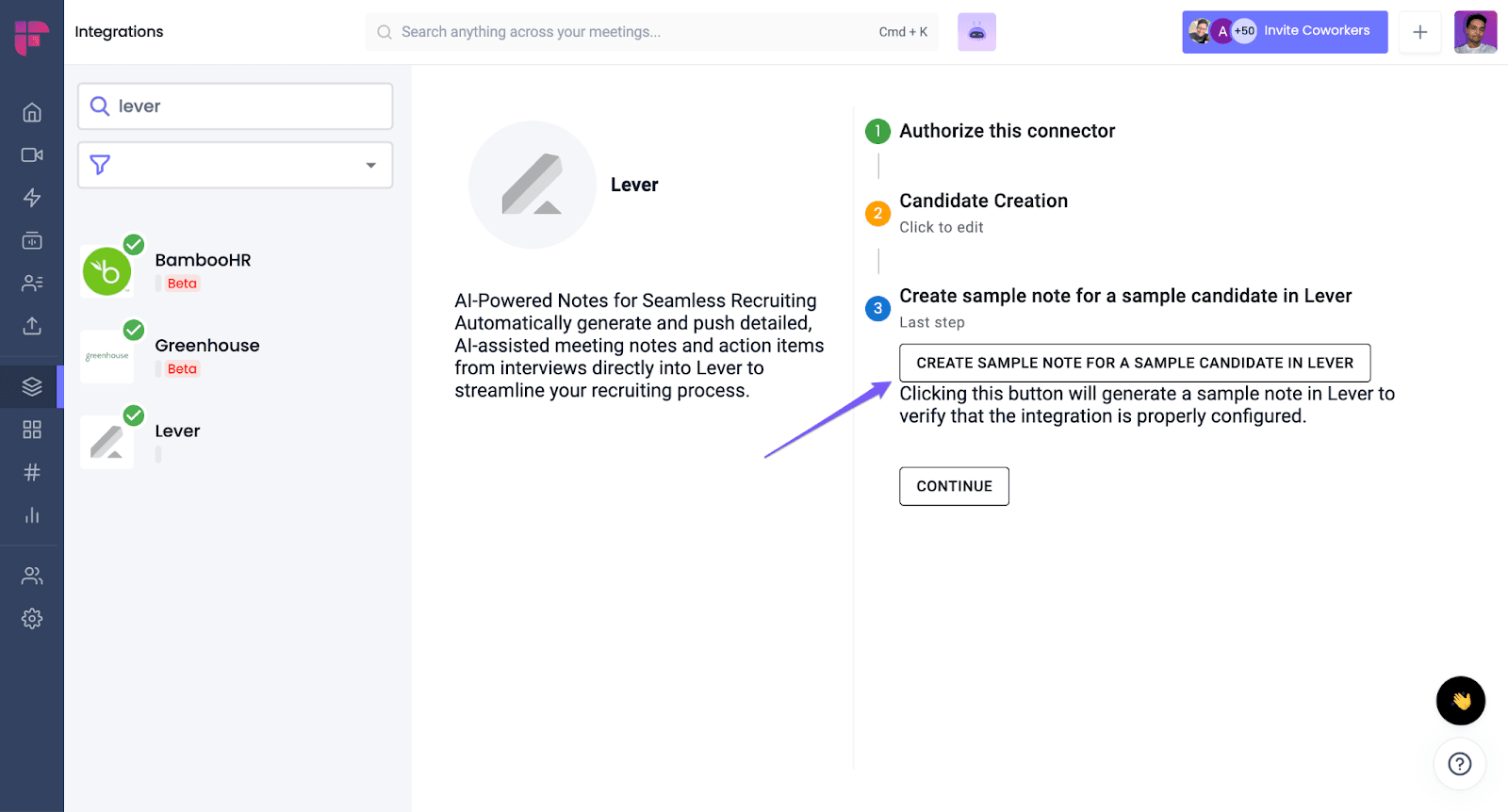
Task: Open the apps grid sidebar icon
Action: pos(32,430)
